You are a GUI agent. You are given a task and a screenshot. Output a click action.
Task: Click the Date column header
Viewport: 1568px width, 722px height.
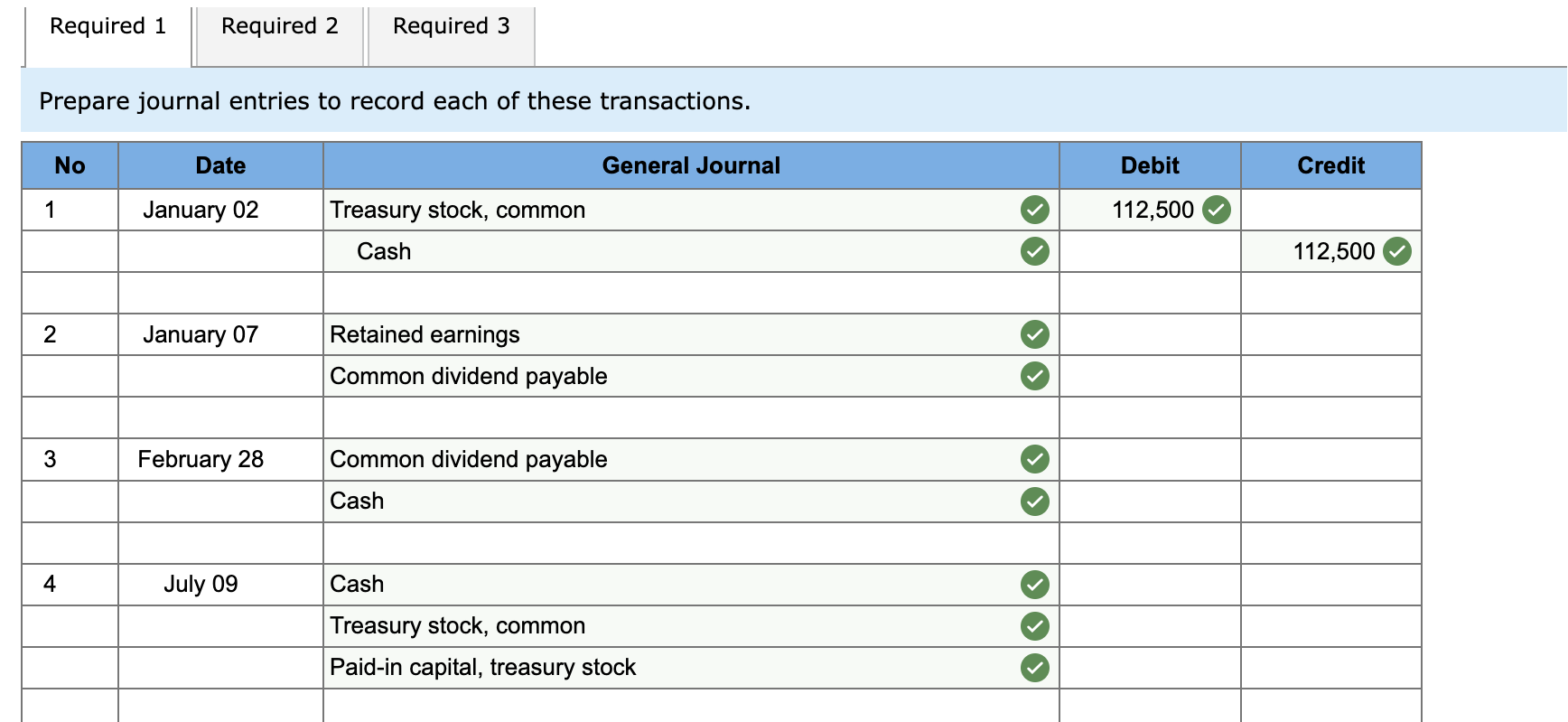point(220,165)
